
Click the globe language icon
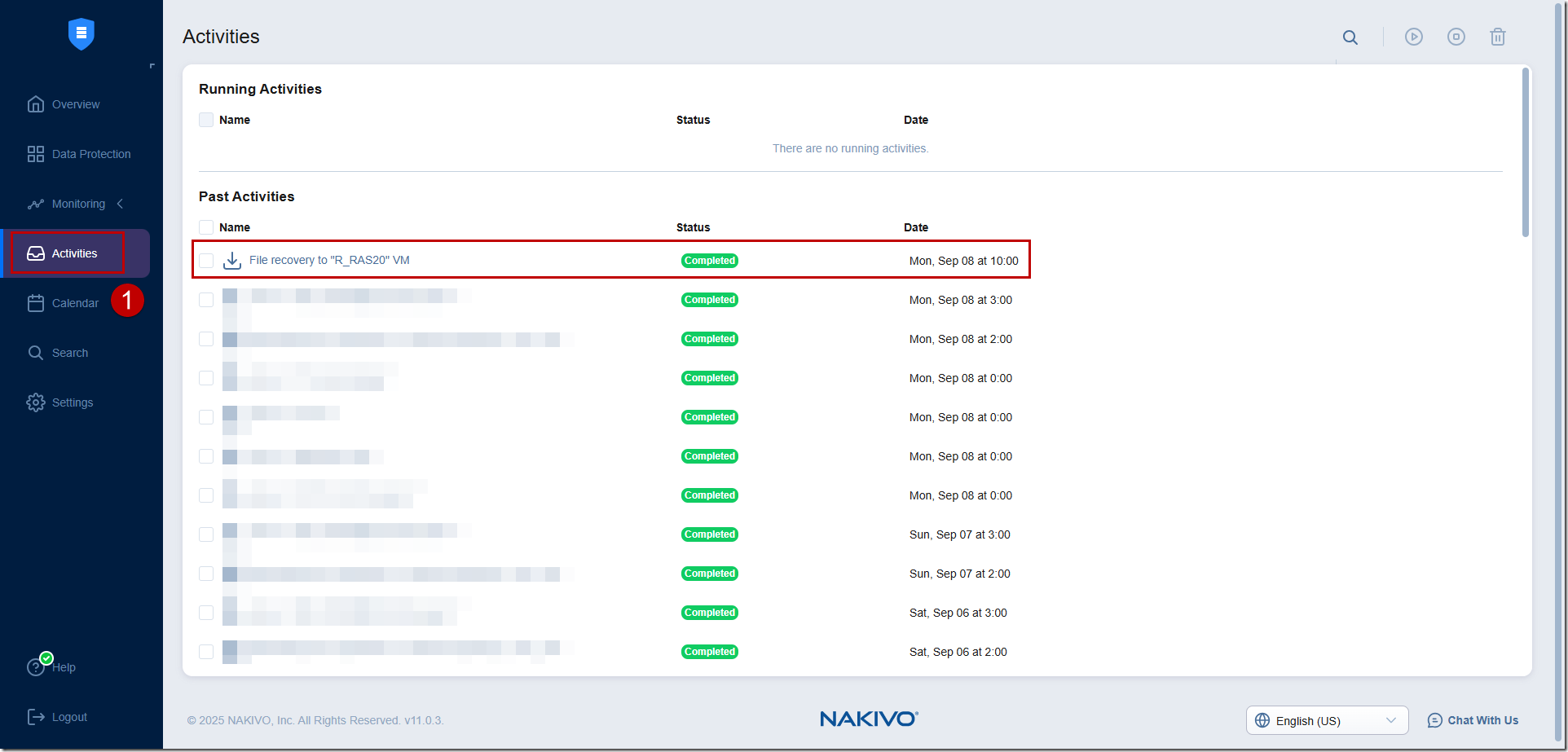(1262, 720)
